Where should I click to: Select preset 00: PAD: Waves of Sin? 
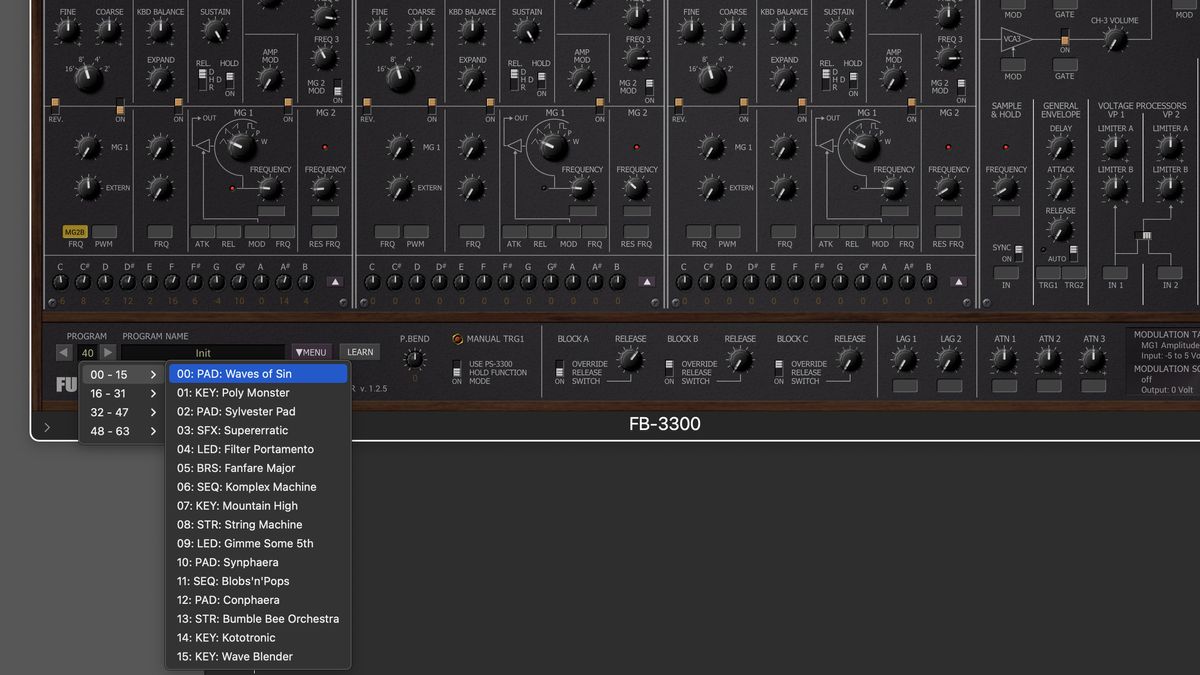point(258,374)
